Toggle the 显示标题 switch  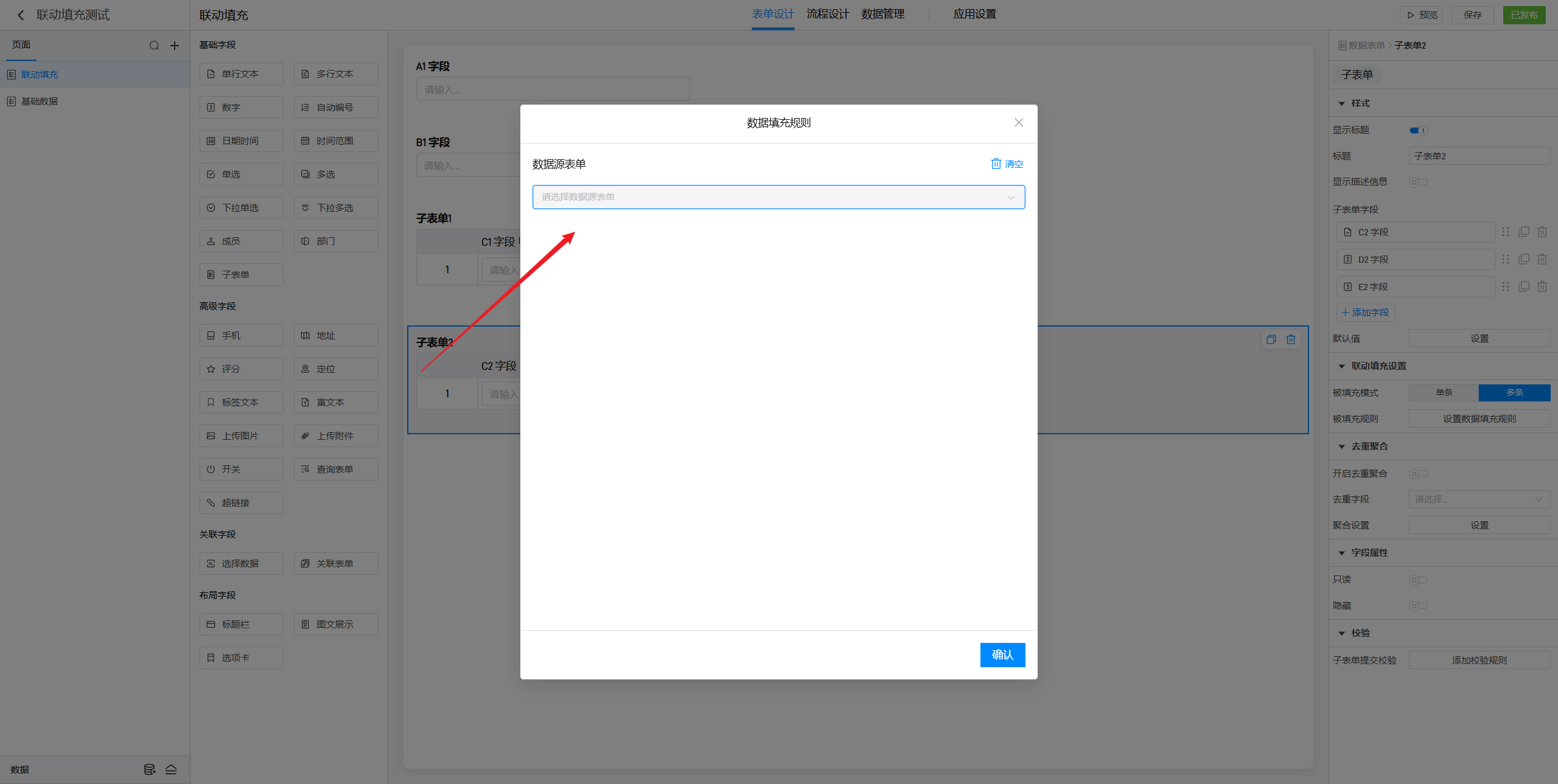(1418, 130)
